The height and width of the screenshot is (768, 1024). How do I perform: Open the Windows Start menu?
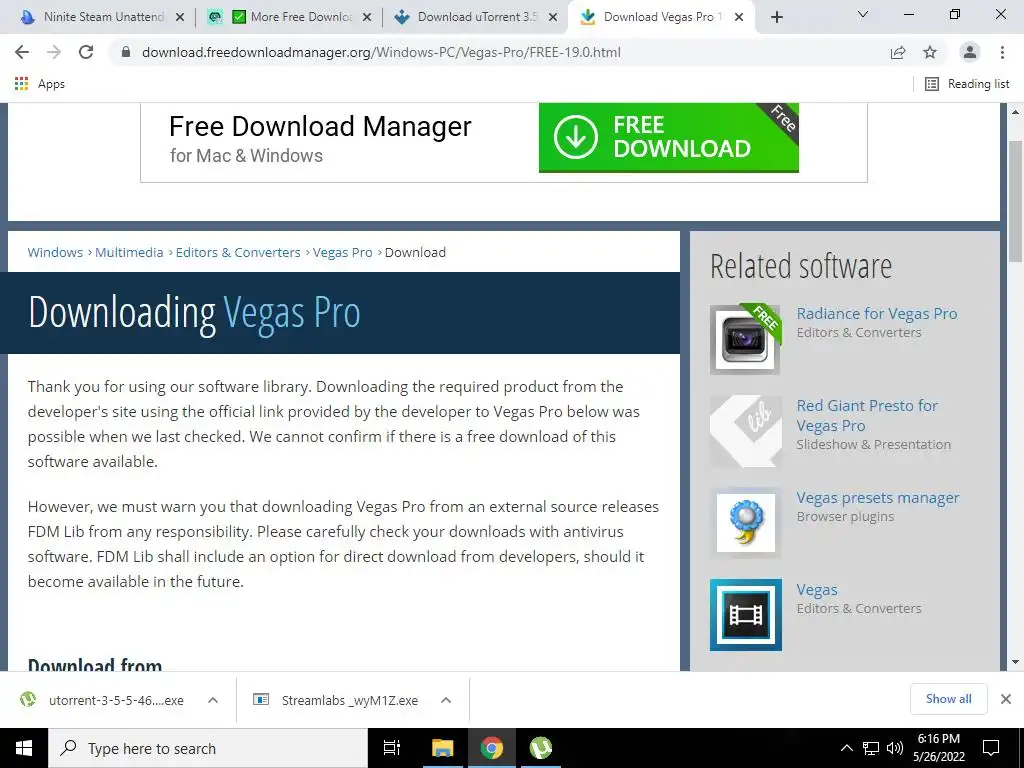coord(24,748)
